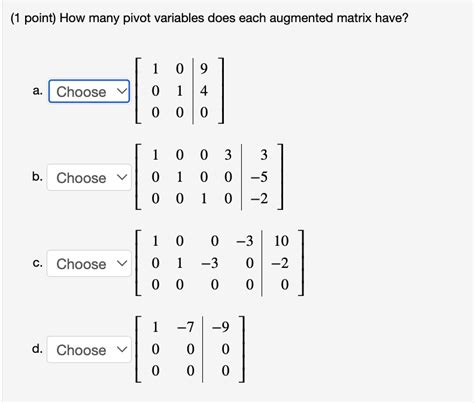Click the label 'b.' beside the second dropdown

(37, 176)
